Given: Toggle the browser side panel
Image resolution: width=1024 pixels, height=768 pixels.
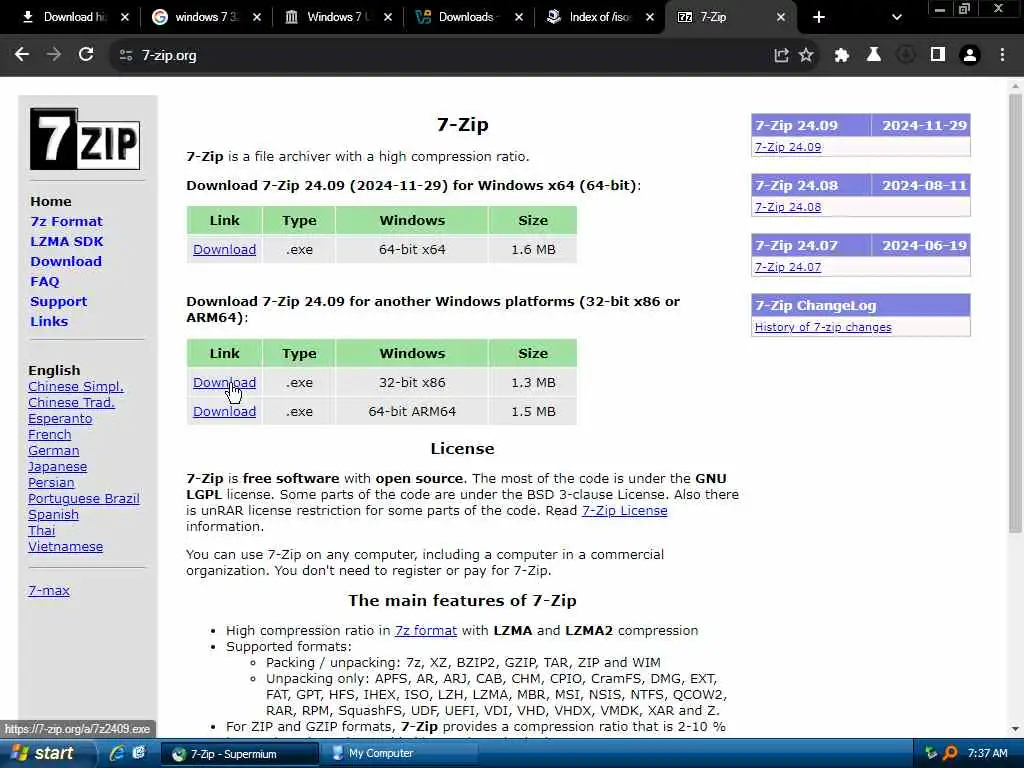Looking at the screenshot, I should (x=938, y=56).
